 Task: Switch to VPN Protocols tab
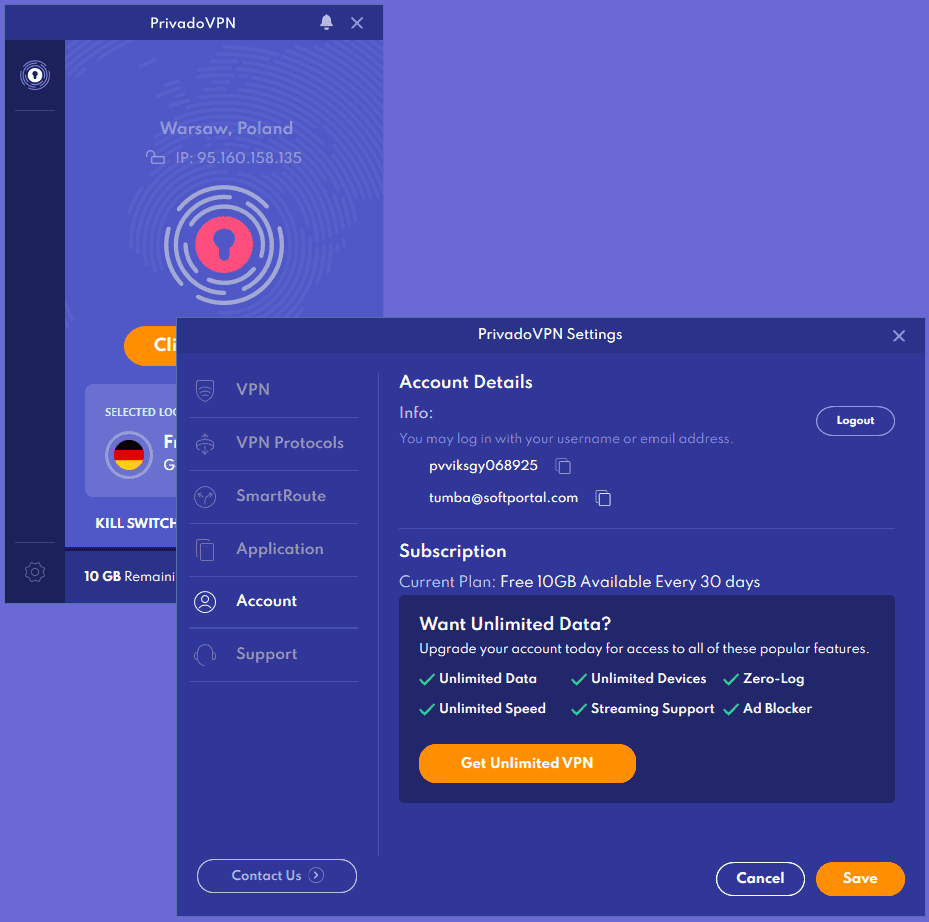(273, 443)
